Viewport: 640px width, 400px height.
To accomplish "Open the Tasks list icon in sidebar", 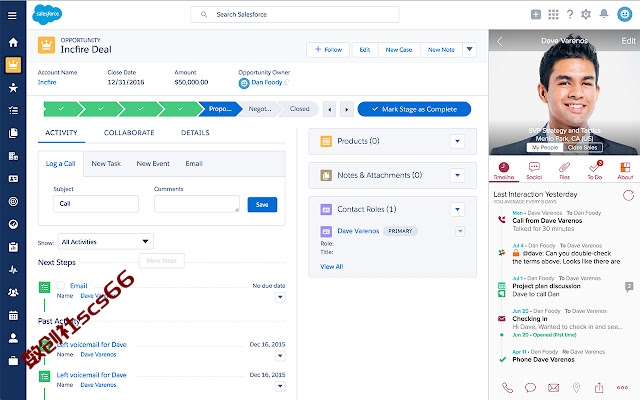I will (x=13, y=110).
